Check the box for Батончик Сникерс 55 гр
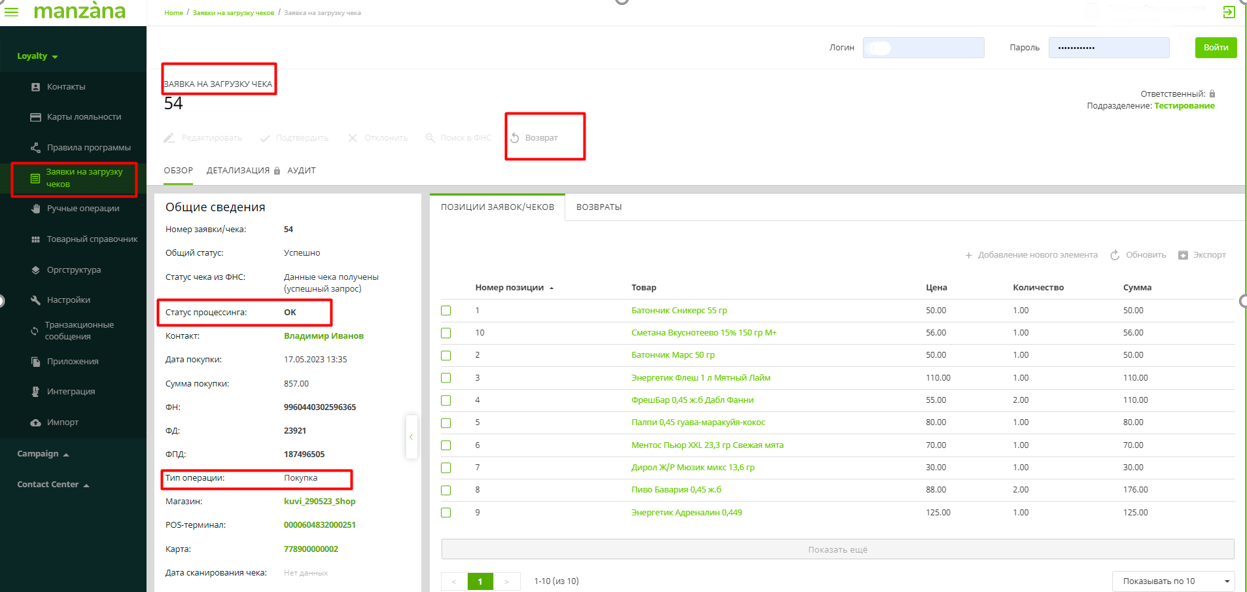Screen dimensions: 1247x592 446,311
